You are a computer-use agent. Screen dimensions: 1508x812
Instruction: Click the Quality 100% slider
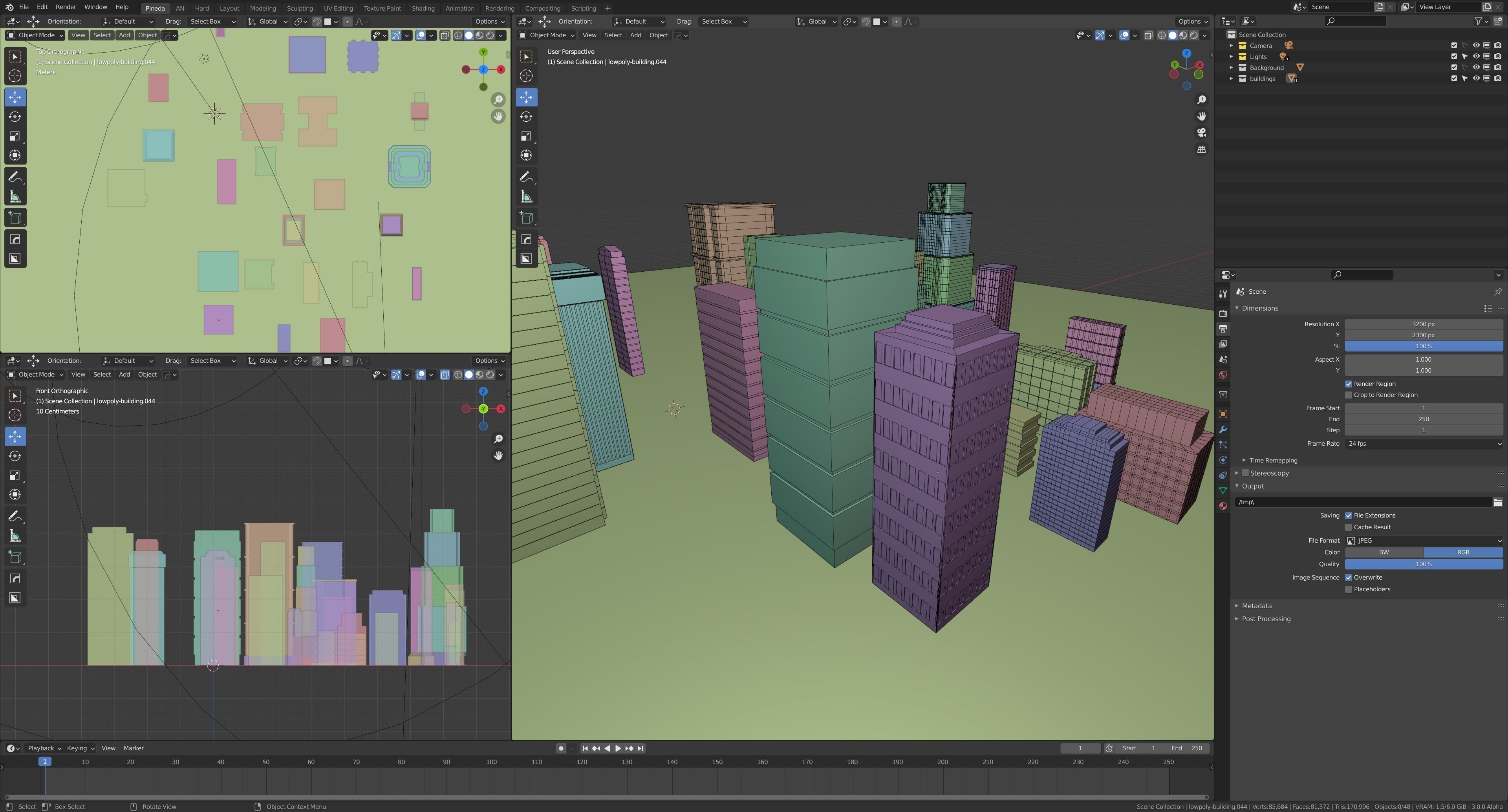(1424, 564)
